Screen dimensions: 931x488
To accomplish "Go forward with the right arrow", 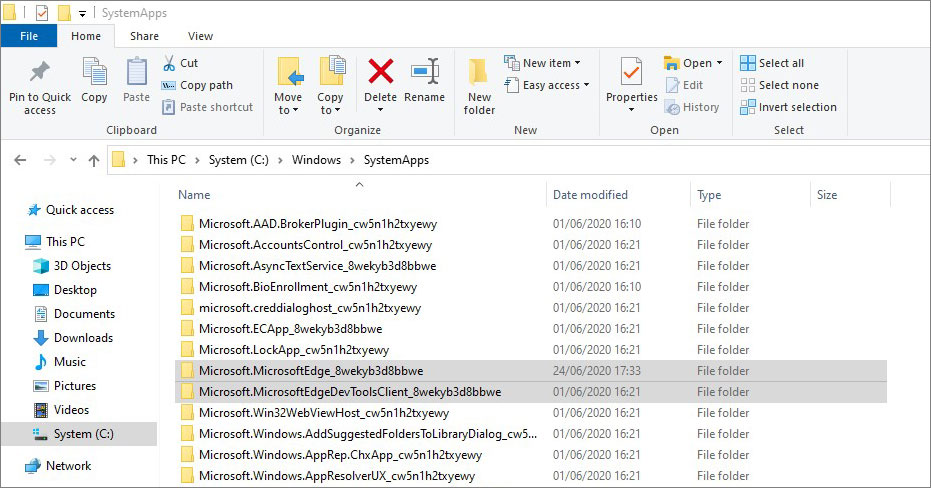I will 50,160.
